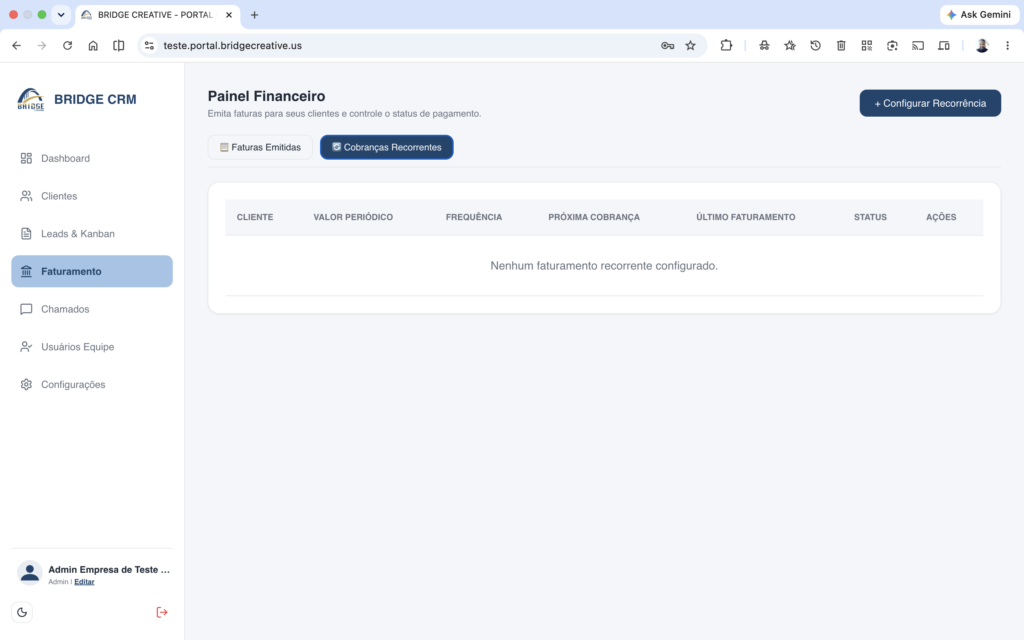The image size is (1024, 640).
Task: Open a new browser tab
Action: tap(255, 14)
